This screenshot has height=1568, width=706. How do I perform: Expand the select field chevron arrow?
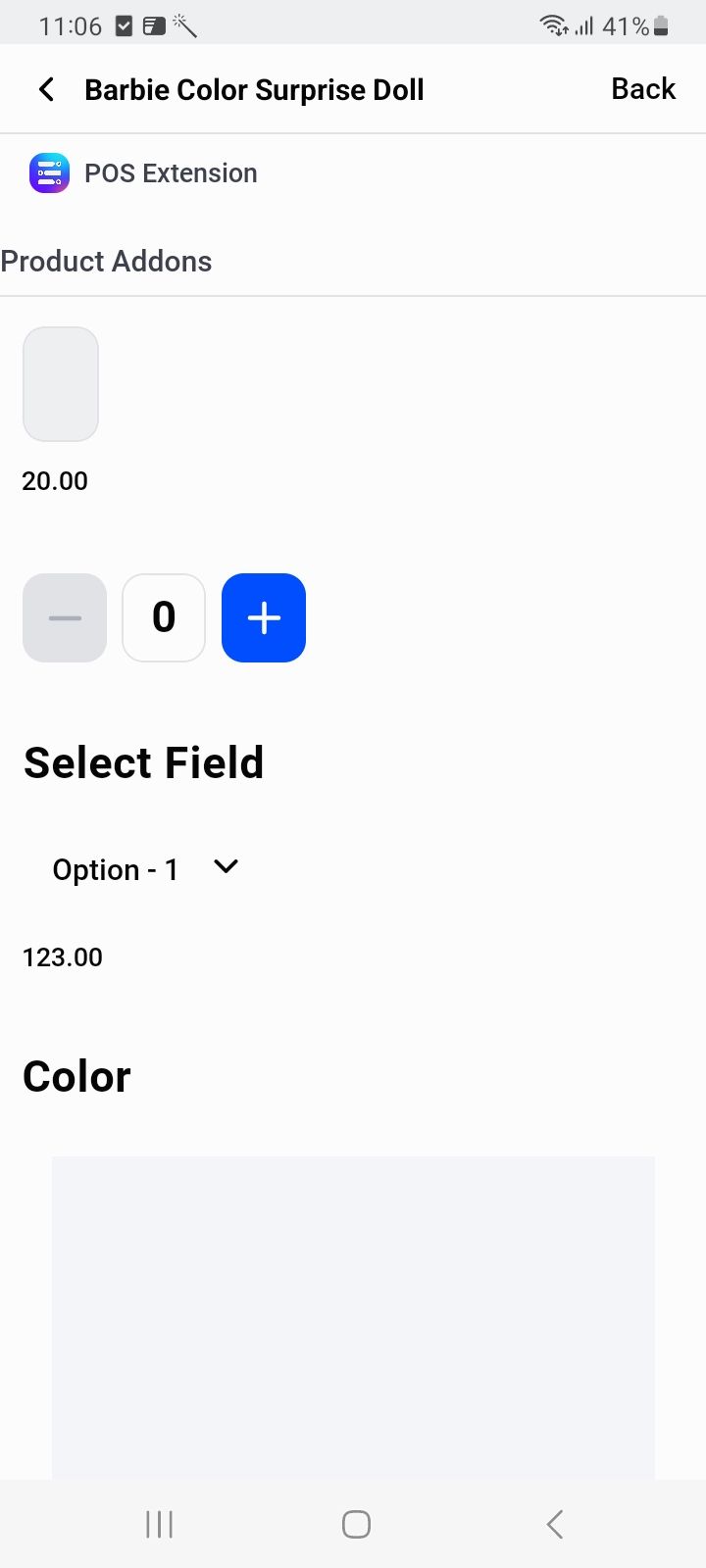[x=226, y=867]
